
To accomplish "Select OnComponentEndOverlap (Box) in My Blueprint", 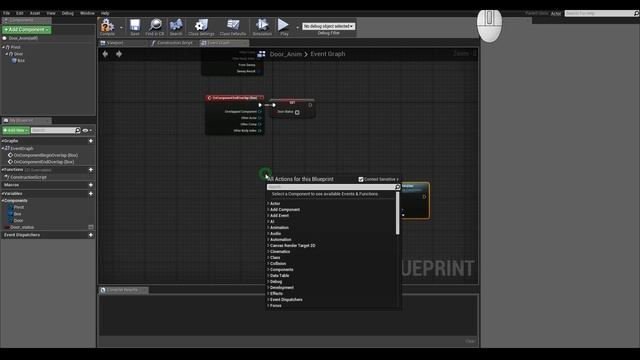I will (44, 162).
